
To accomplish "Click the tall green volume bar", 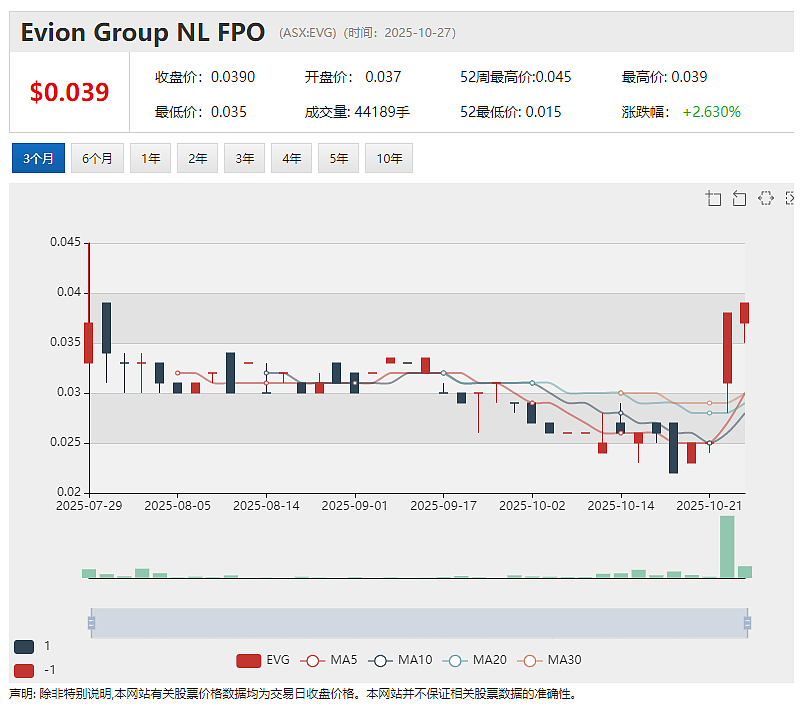I will click(727, 546).
